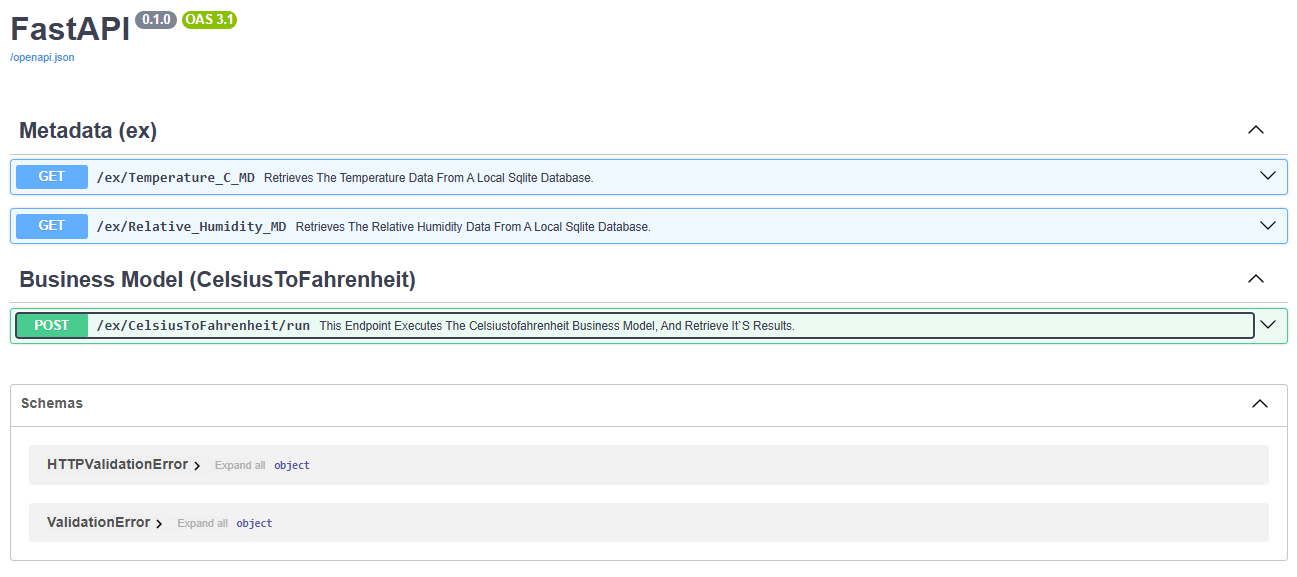Image resolution: width=1297 pixels, height=577 pixels.
Task: Click the HTTPValidationError schema name
Action: pos(117,464)
